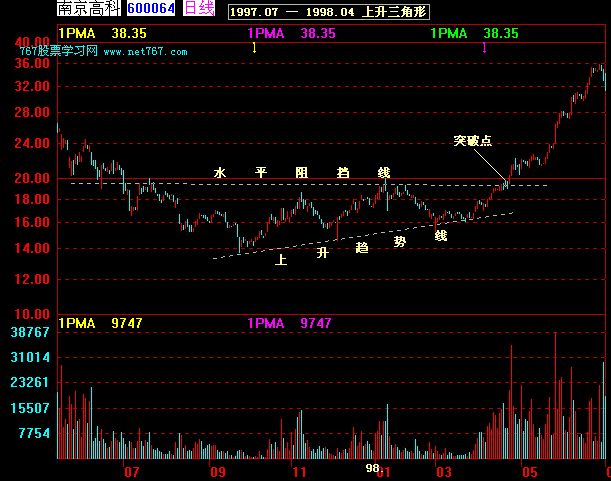This screenshot has height=481, width=611.
Task: Click the green 1PMA 38.35 price indicator
Action: [474, 34]
